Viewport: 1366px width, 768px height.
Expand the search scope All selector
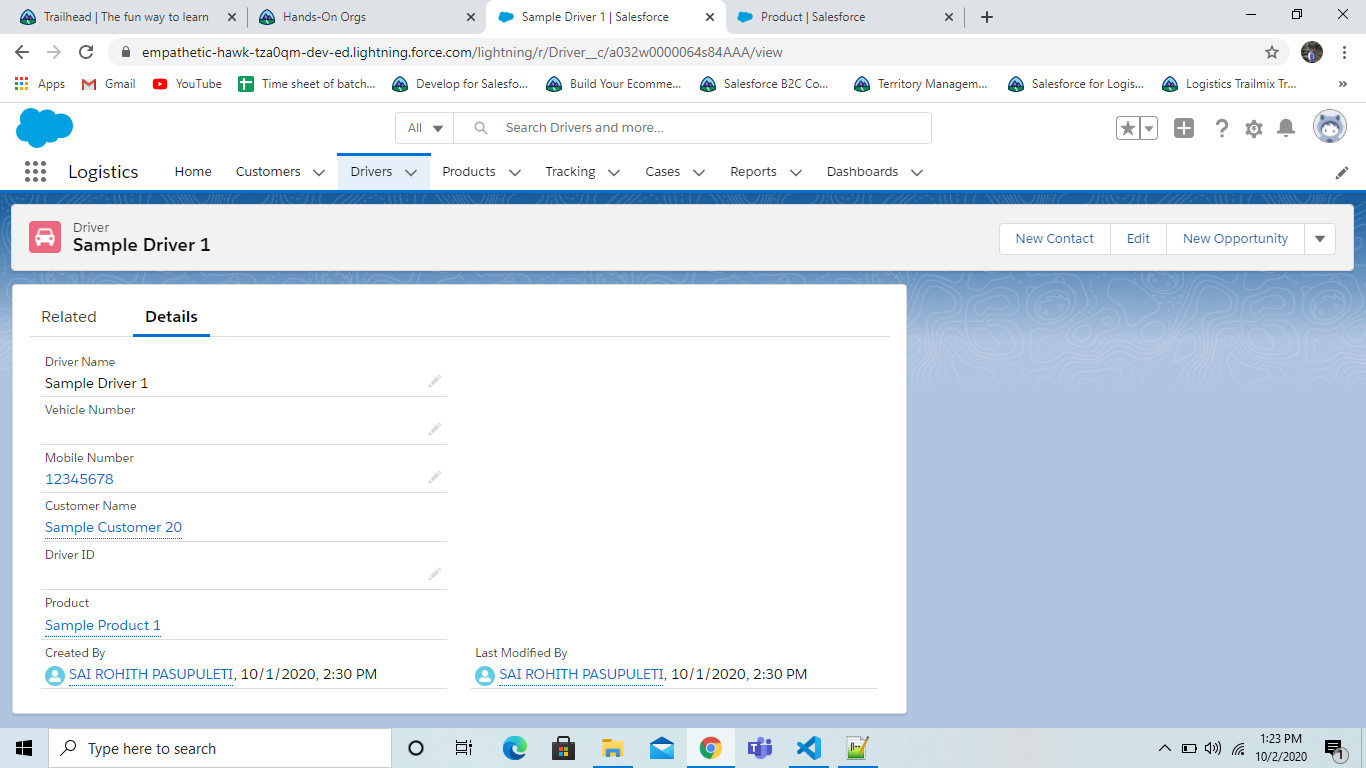424,128
